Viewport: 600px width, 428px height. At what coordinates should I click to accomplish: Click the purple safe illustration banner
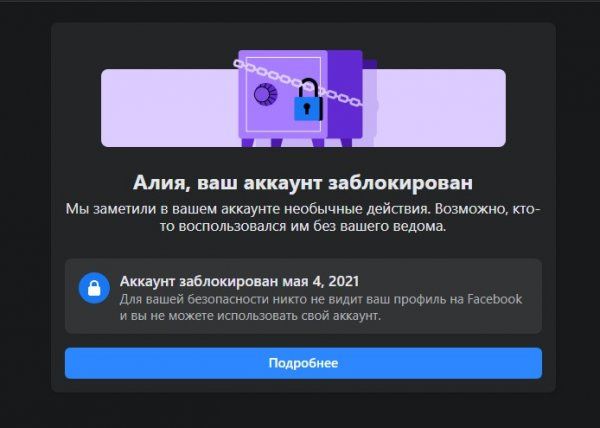pyautogui.click(x=303, y=98)
